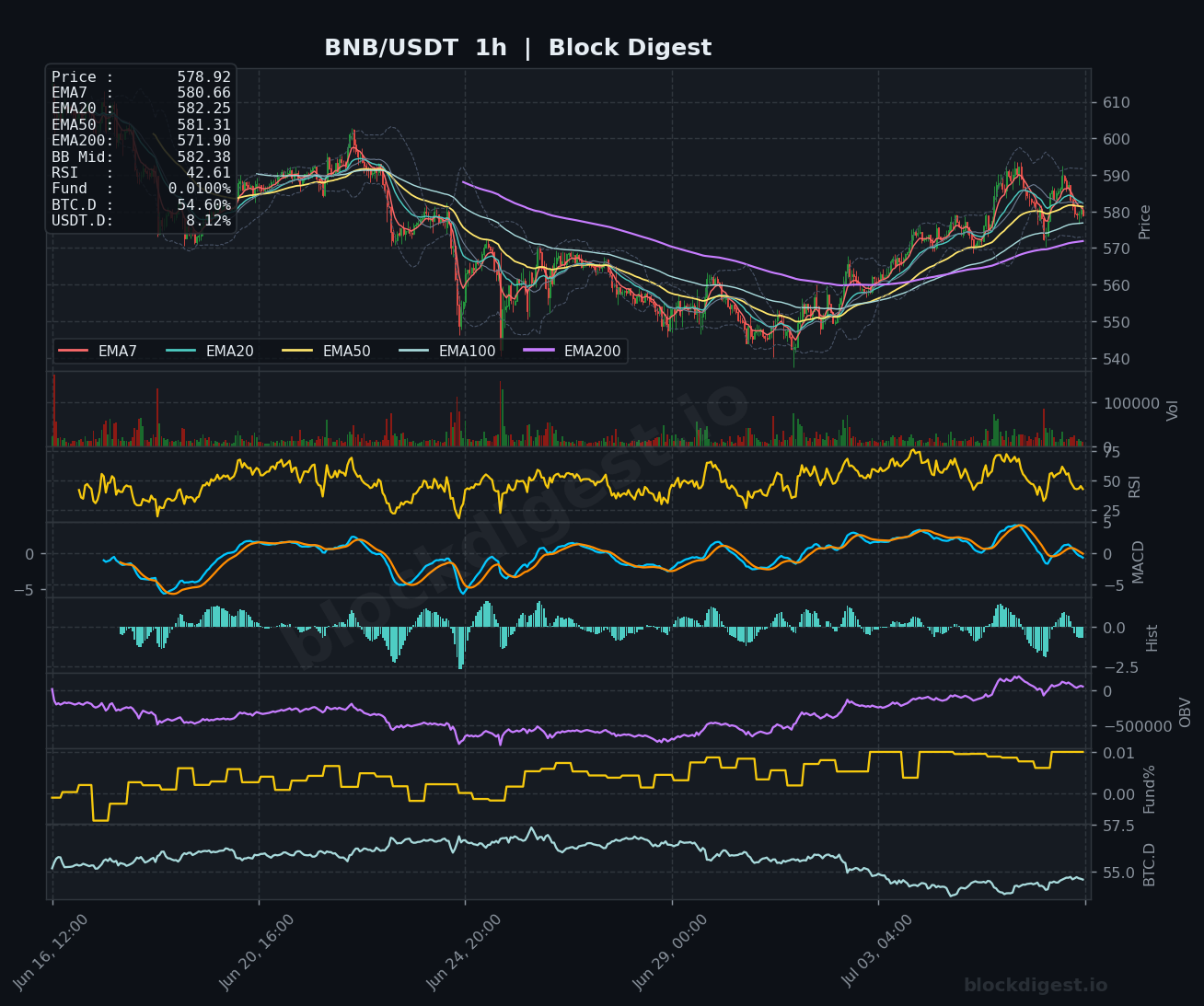Click the 0.01 tick on Fund% axis

point(1119,754)
